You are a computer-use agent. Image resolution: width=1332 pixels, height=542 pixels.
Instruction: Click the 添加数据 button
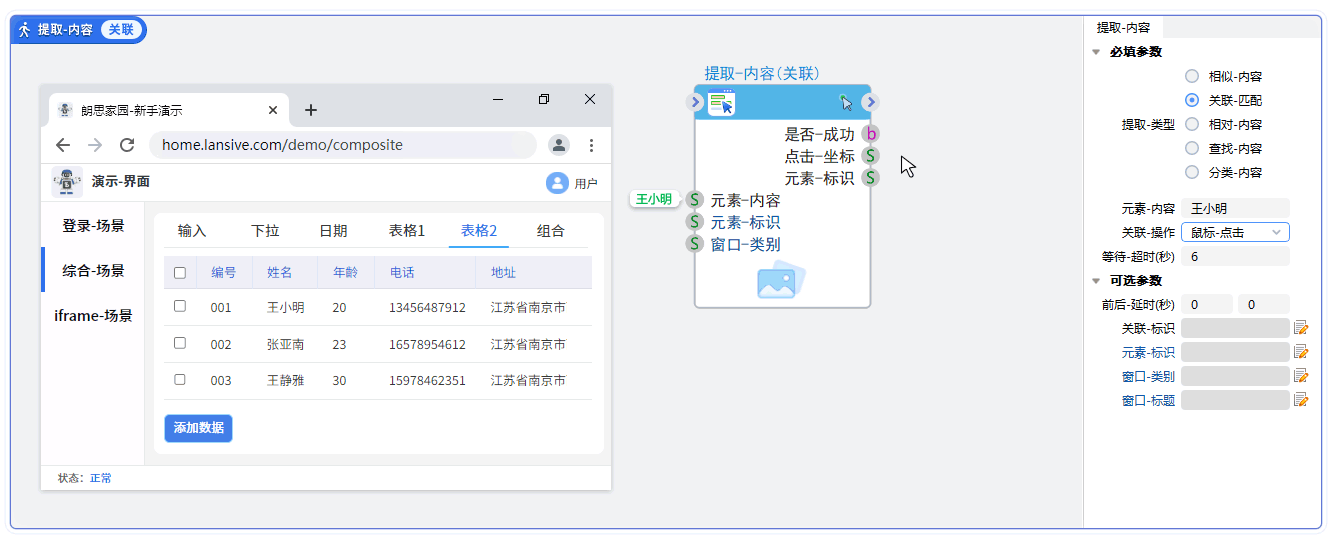198,428
